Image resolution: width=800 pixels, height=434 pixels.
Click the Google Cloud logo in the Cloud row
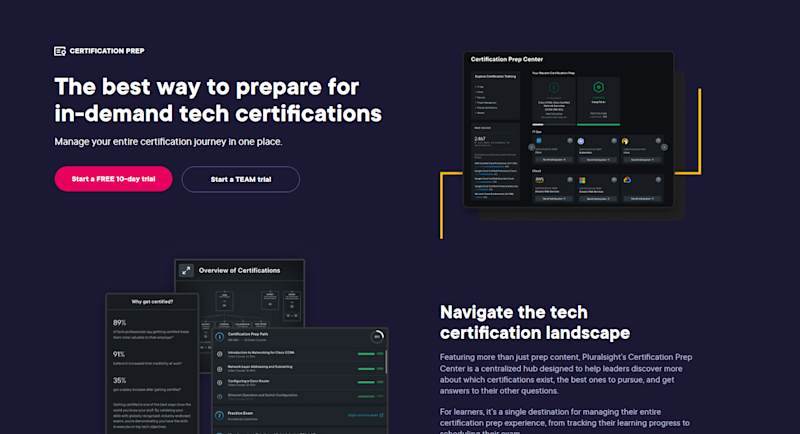click(x=627, y=180)
